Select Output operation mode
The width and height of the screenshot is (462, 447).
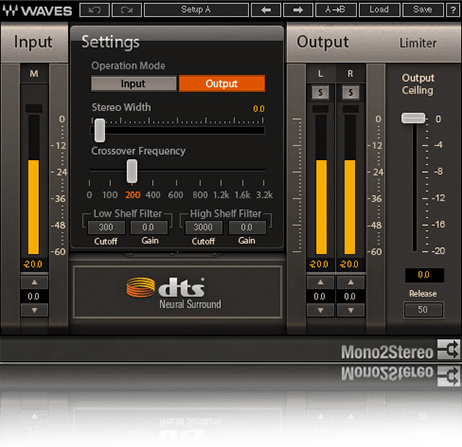coord(222,83)
